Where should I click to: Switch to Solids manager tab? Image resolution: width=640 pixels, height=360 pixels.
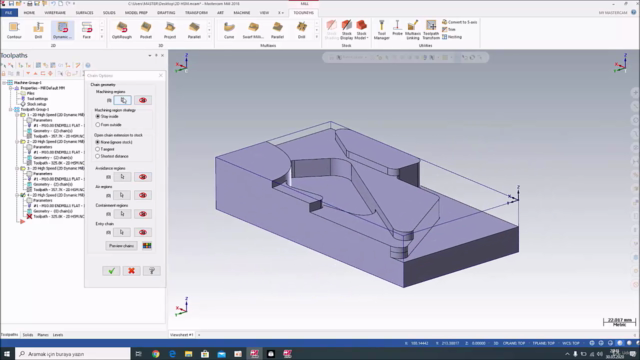coord(28,335)
